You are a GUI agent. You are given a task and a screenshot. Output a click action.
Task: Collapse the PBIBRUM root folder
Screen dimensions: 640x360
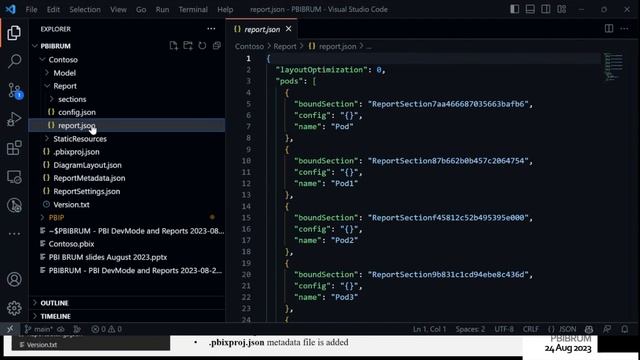[x=56, y=46]
